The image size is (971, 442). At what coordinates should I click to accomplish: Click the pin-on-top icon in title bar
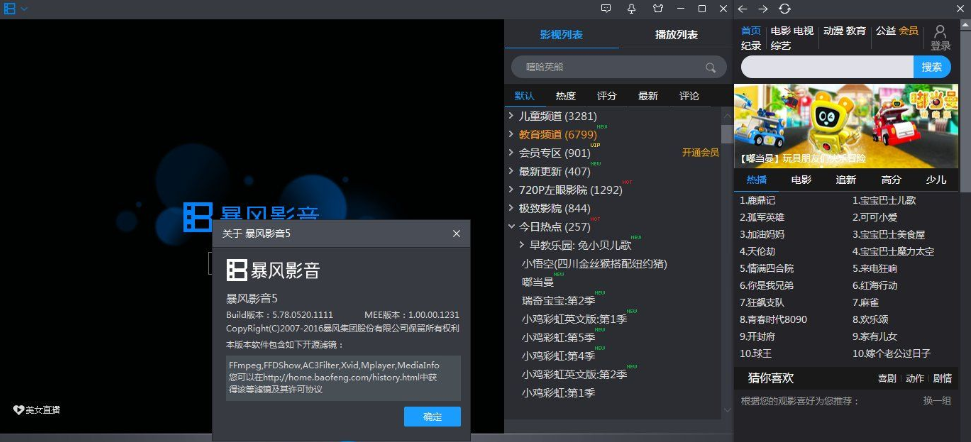(x=632, y=9)
